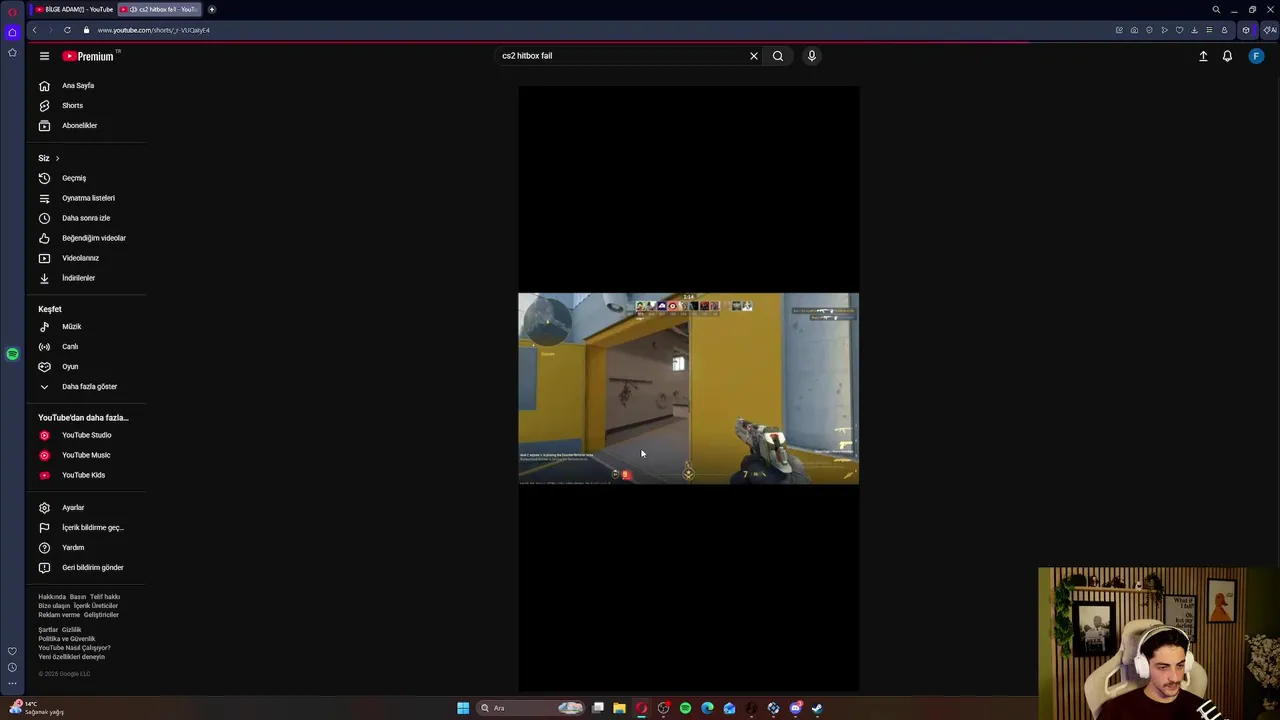
Task: Open a new browser tab
Action: coord(212,9)
